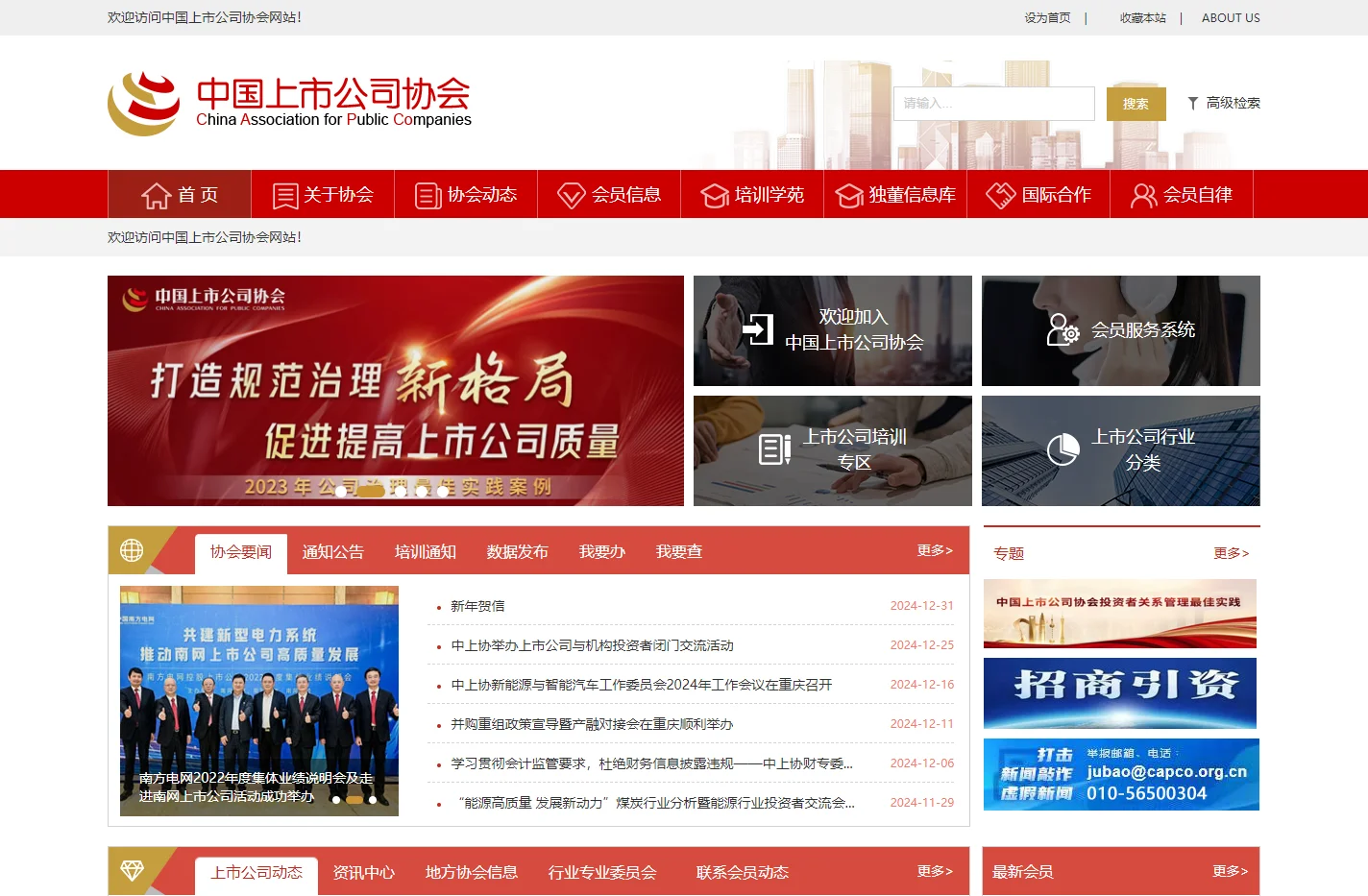Open 中上协举办上市公司与机构投资者闭门交流活动 article
The image size is (1368, 896).
(x=593, y=645)
